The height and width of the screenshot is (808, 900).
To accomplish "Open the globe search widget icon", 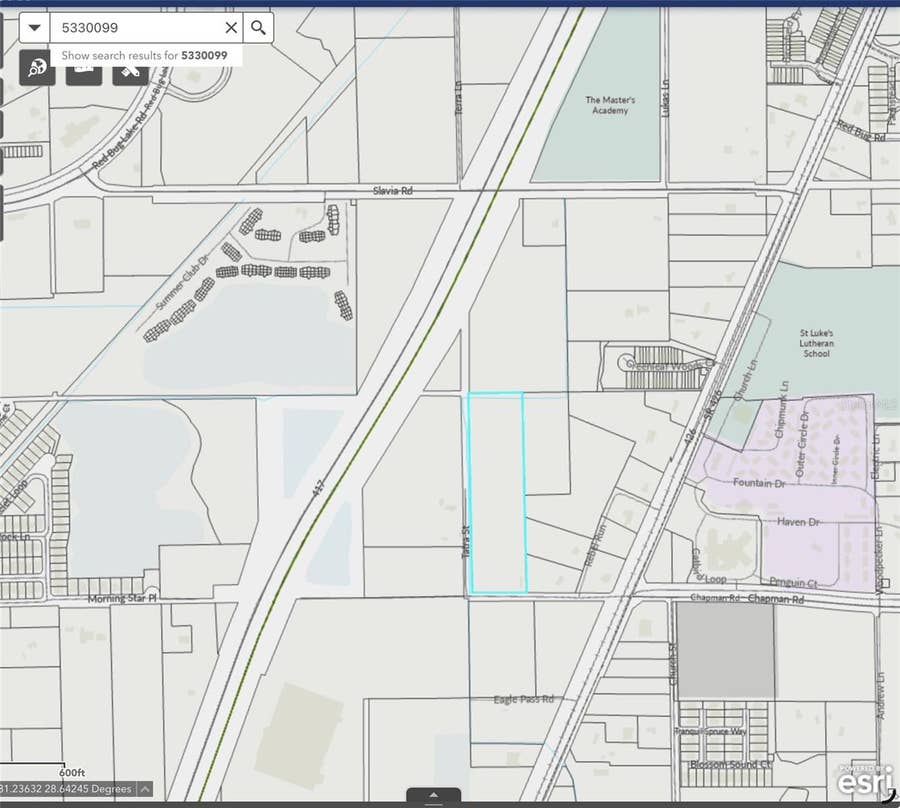I will point(37,68).
